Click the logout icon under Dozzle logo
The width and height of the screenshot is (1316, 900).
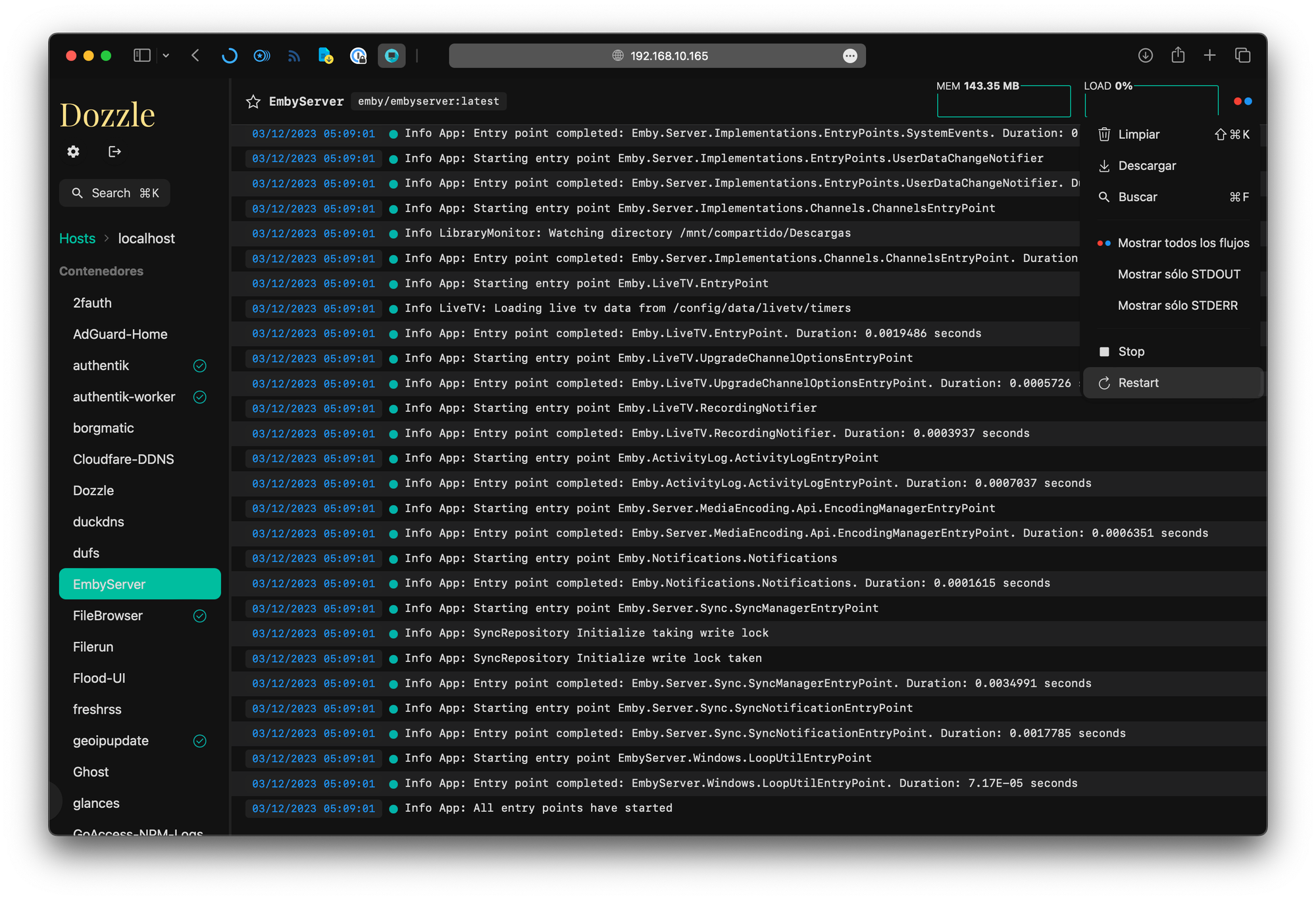click(114, 152)
